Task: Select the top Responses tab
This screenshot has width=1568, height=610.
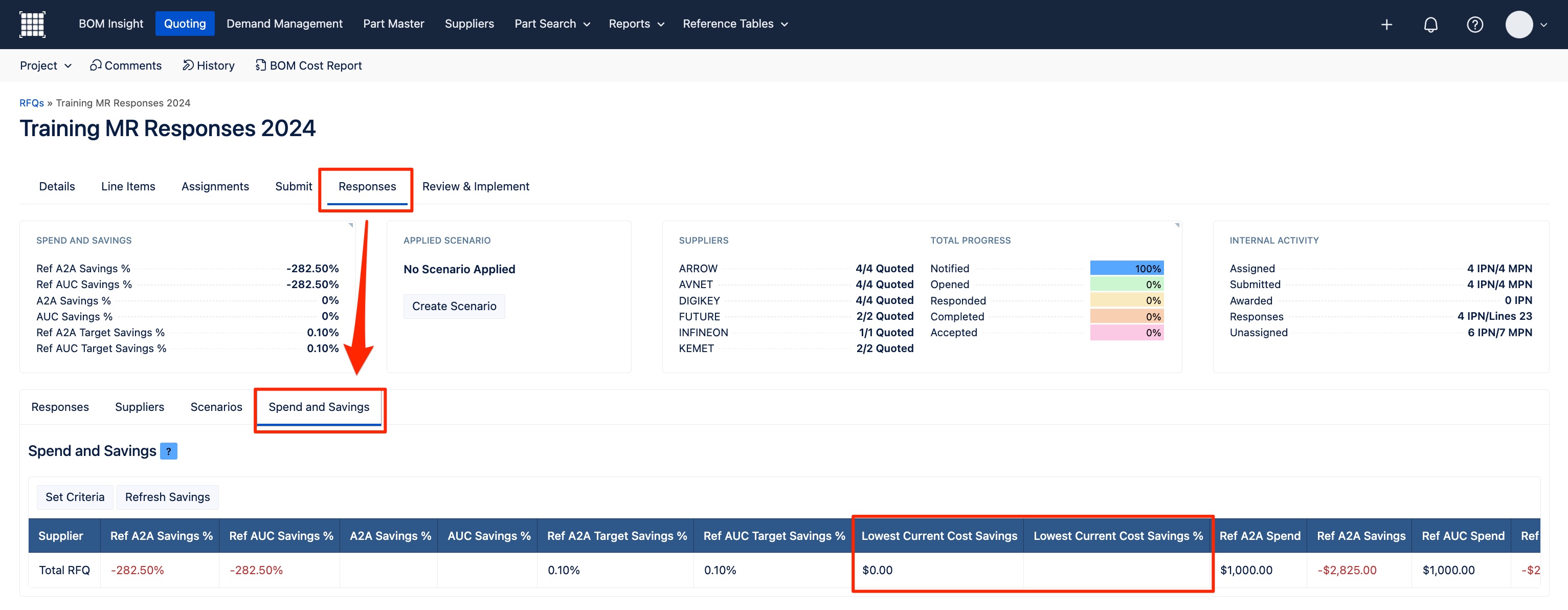Action: tap(367, 186)
